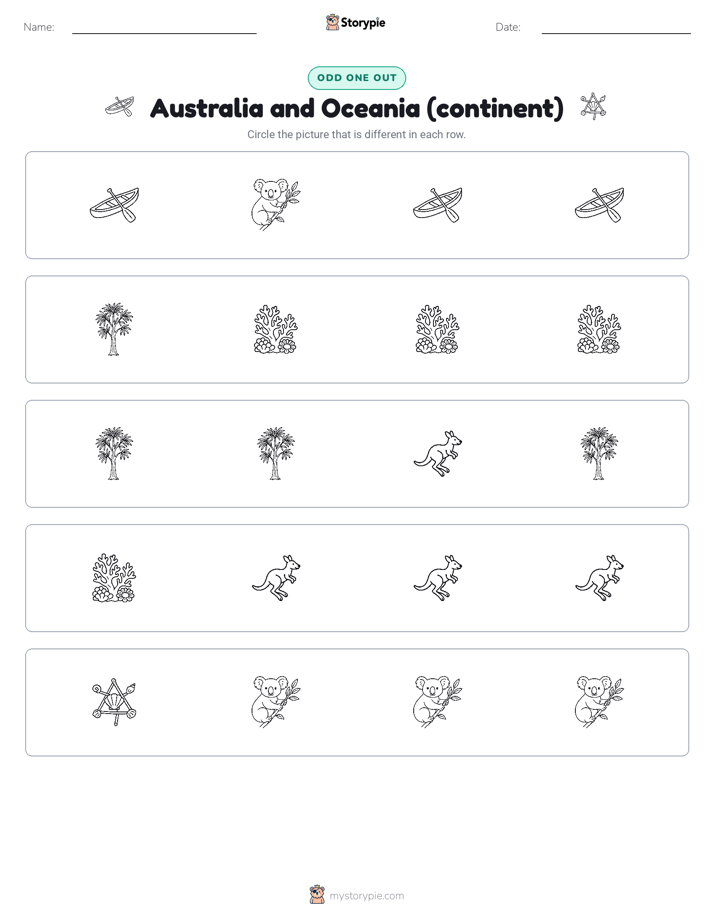The height and width of the screenshot is (924, 714).
Task: Click the coral picture in row four
Action: 114,578
